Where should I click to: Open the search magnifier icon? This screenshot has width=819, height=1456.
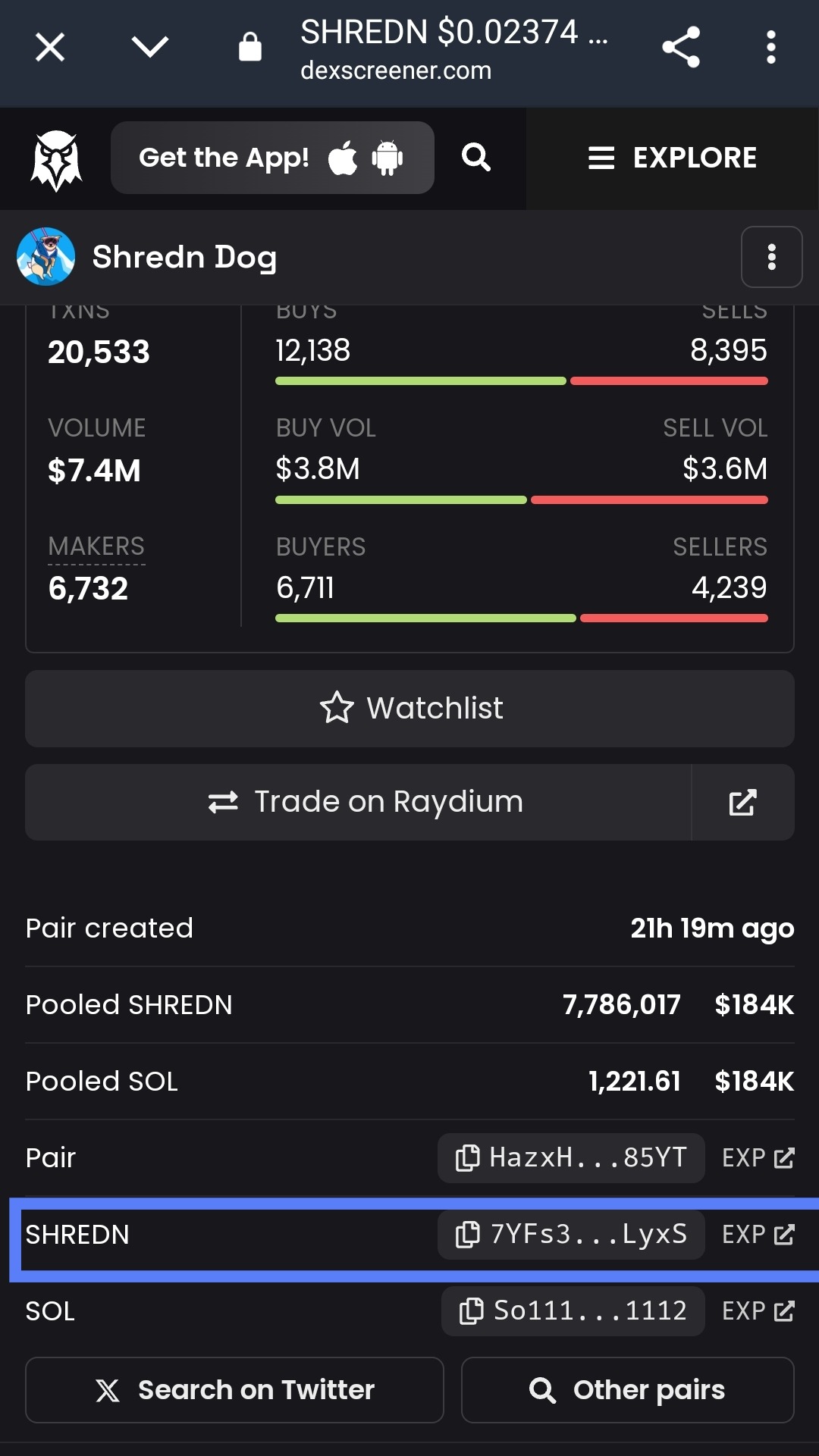pos(476,158)
